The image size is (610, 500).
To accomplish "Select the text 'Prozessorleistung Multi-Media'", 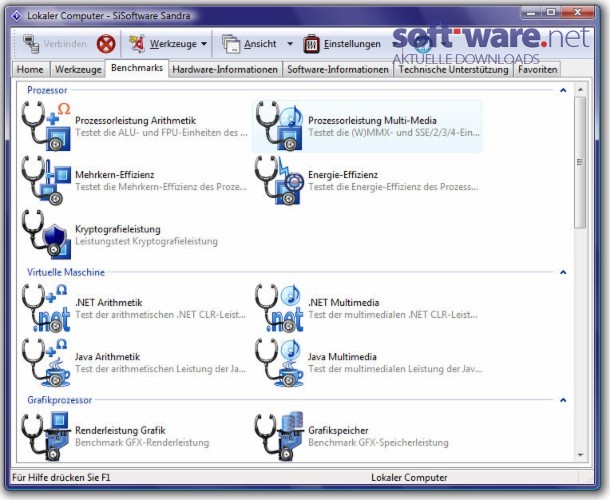I will 372,120.
